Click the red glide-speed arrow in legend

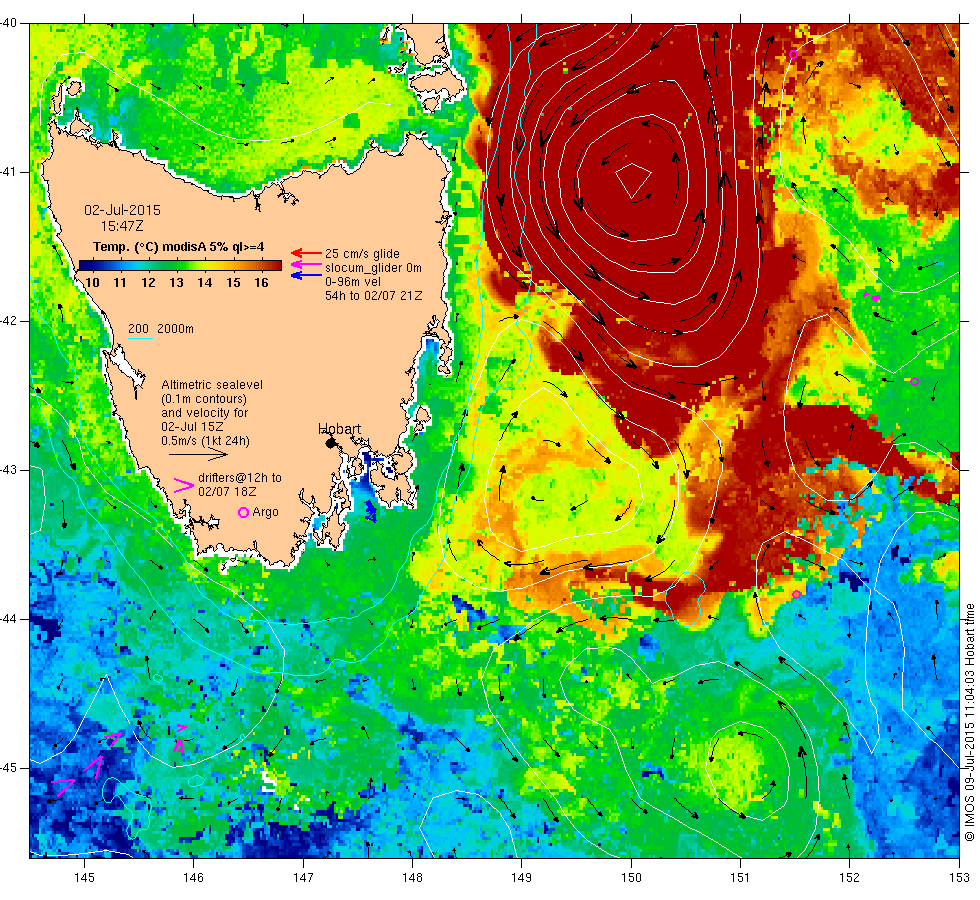306,253
